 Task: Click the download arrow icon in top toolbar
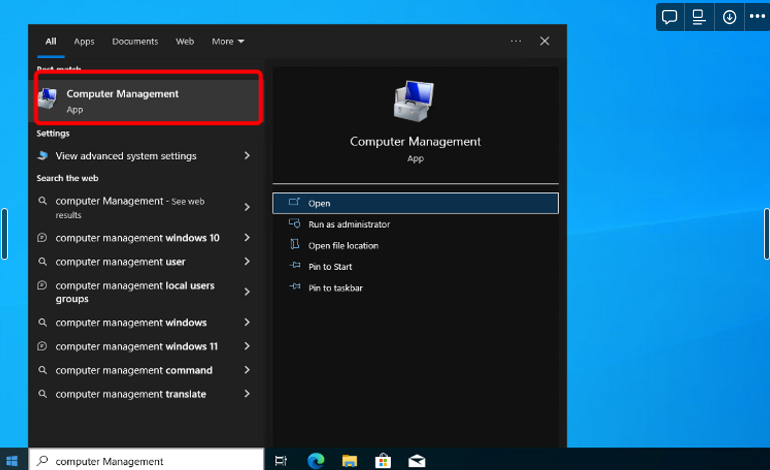click(x=729, y=17)
